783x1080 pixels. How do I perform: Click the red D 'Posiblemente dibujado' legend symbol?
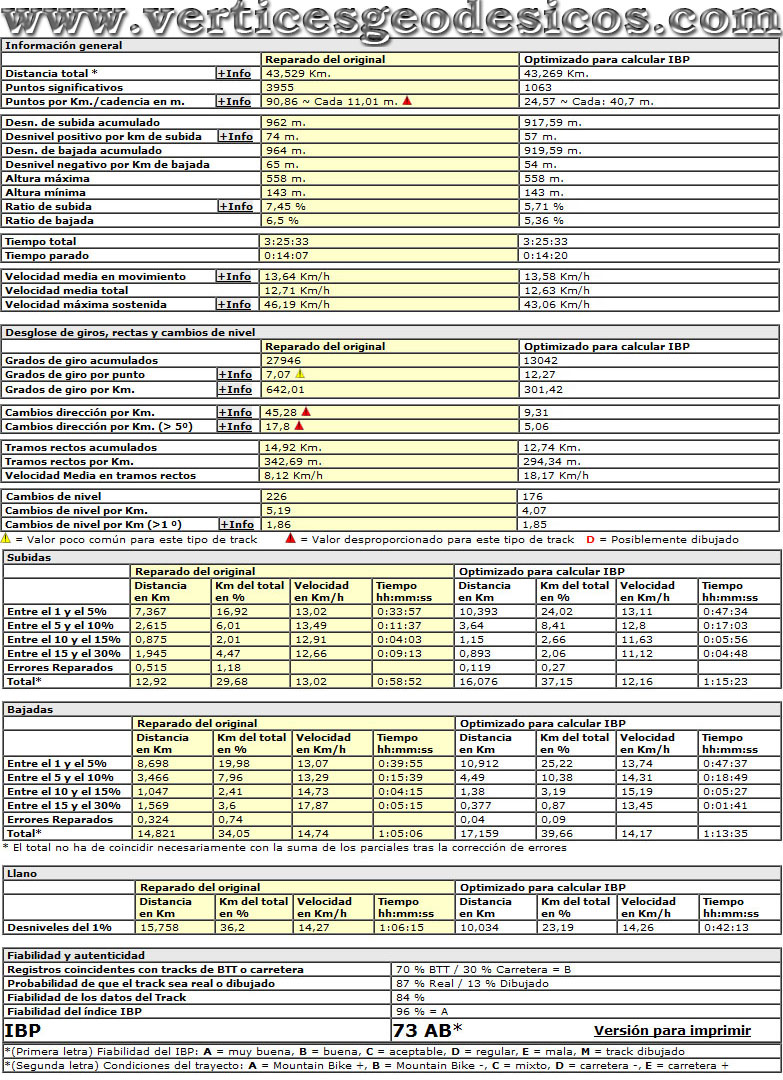tap(590, 540)
